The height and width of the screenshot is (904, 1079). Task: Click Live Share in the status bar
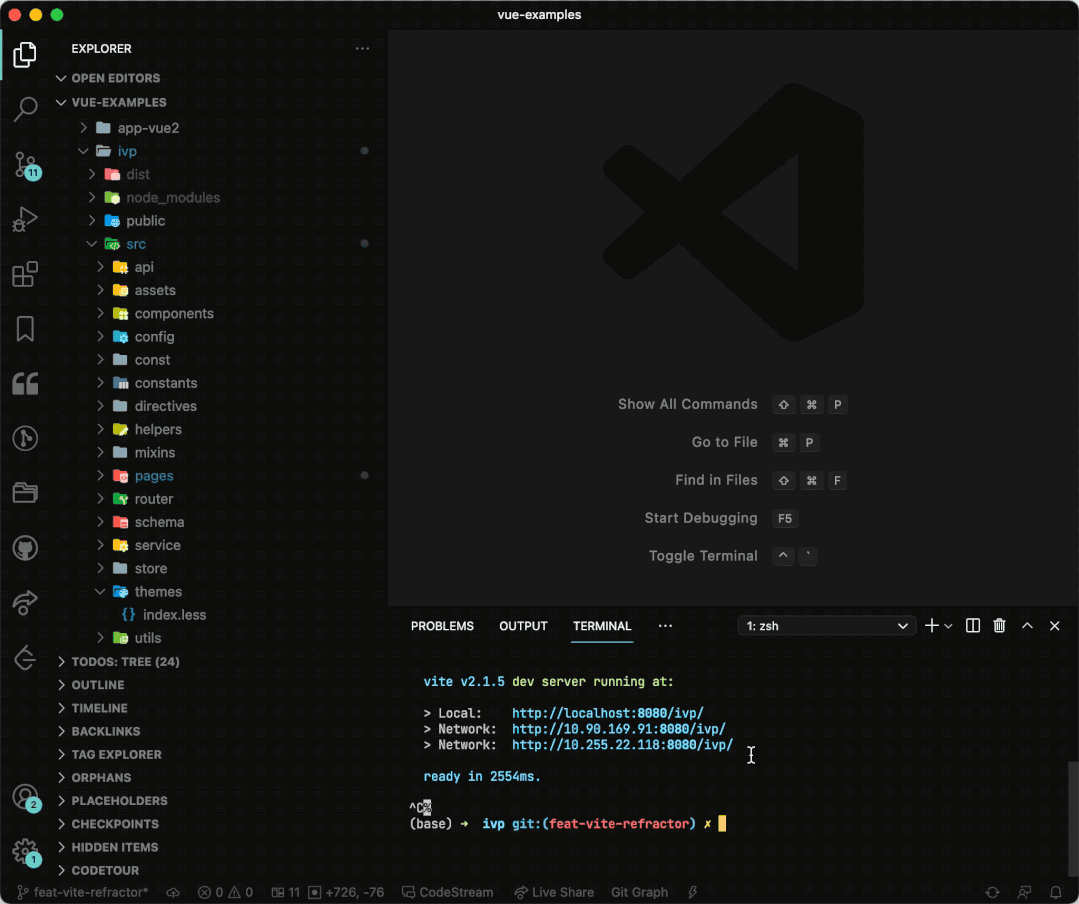point(554,892)
